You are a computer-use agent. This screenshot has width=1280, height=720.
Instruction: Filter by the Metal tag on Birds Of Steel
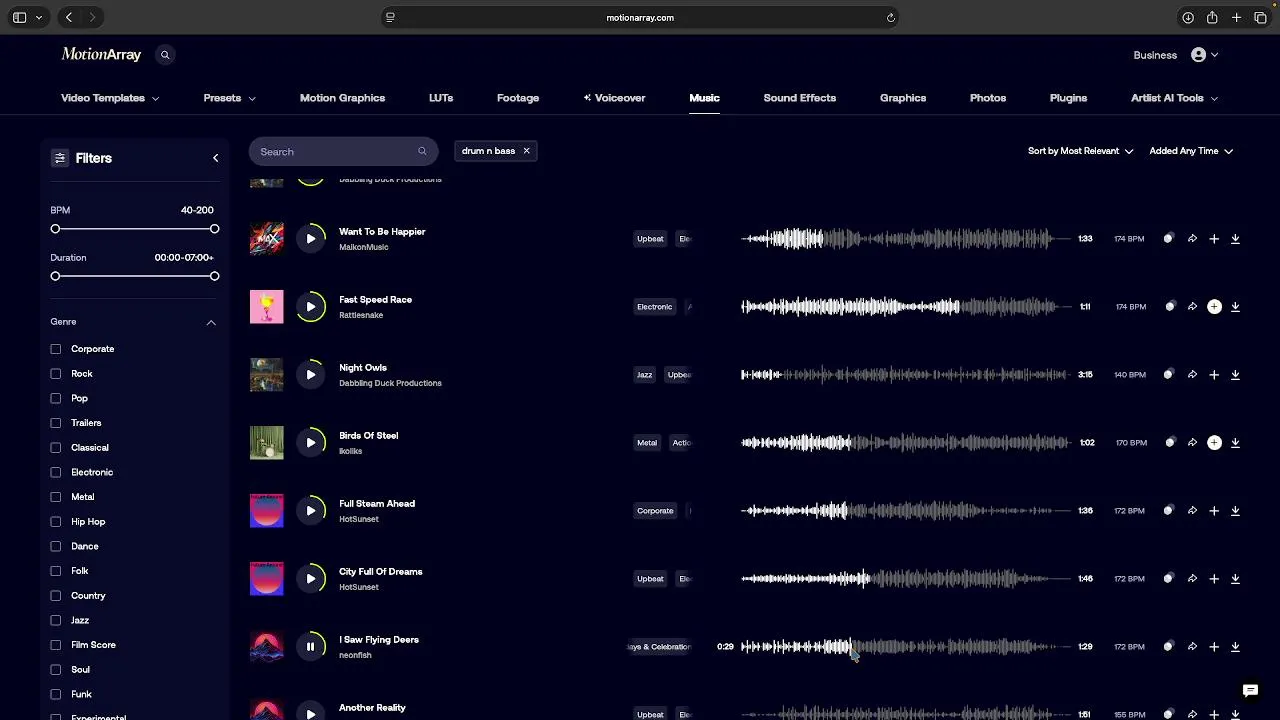[647, 443]
